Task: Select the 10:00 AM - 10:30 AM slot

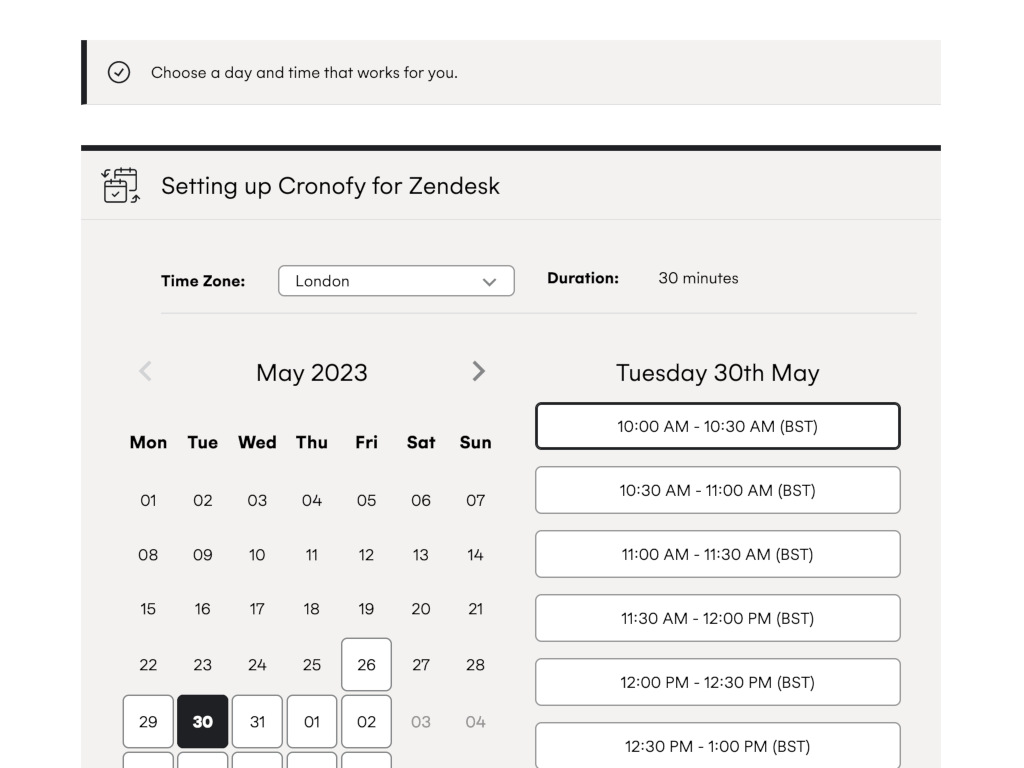Action: coord(717,427)
